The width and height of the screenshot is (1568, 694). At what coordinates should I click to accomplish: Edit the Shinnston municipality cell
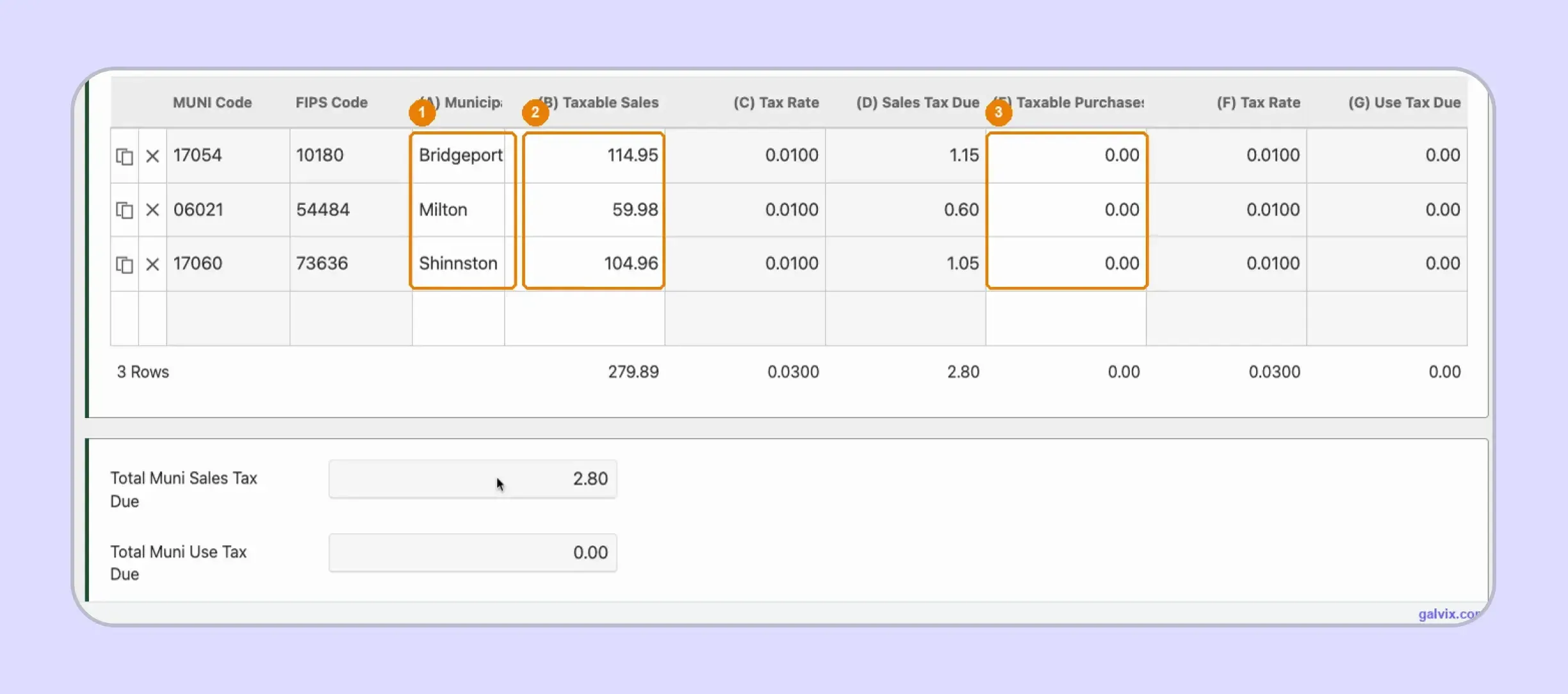(x=459, y=264)
